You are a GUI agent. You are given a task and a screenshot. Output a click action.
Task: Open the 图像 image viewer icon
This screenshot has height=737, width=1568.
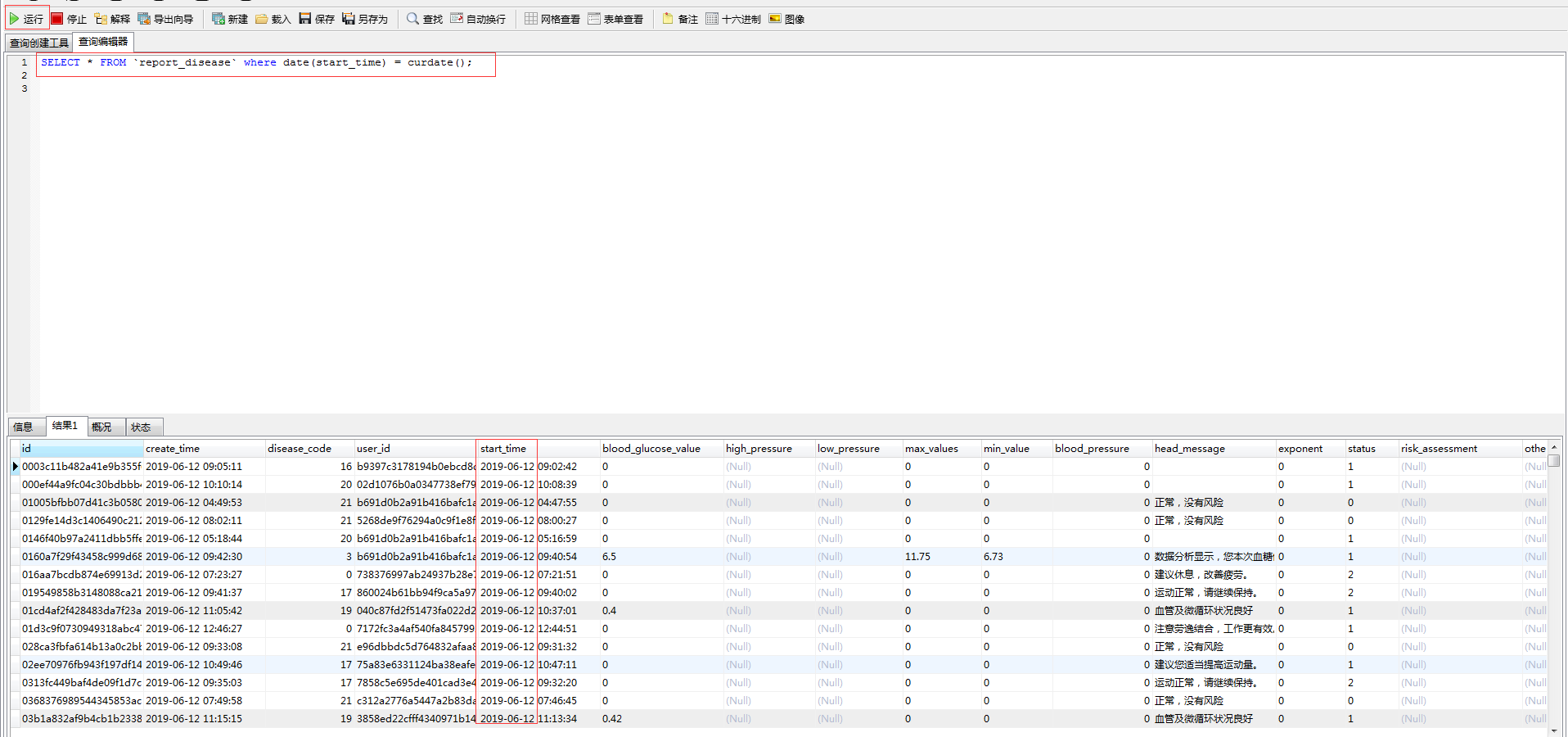[786, 18]
